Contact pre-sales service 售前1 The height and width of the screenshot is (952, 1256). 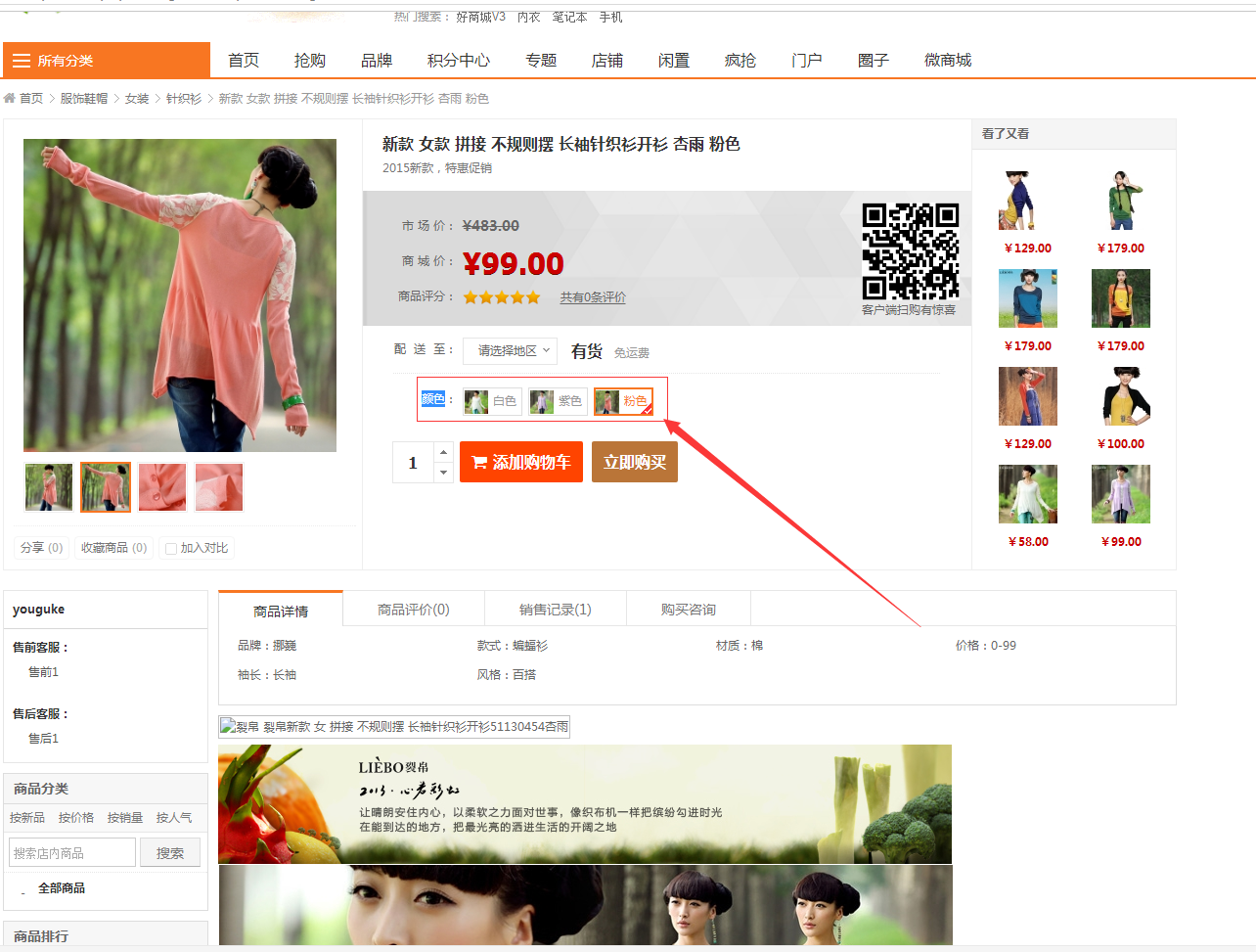[x=43, y=672]
